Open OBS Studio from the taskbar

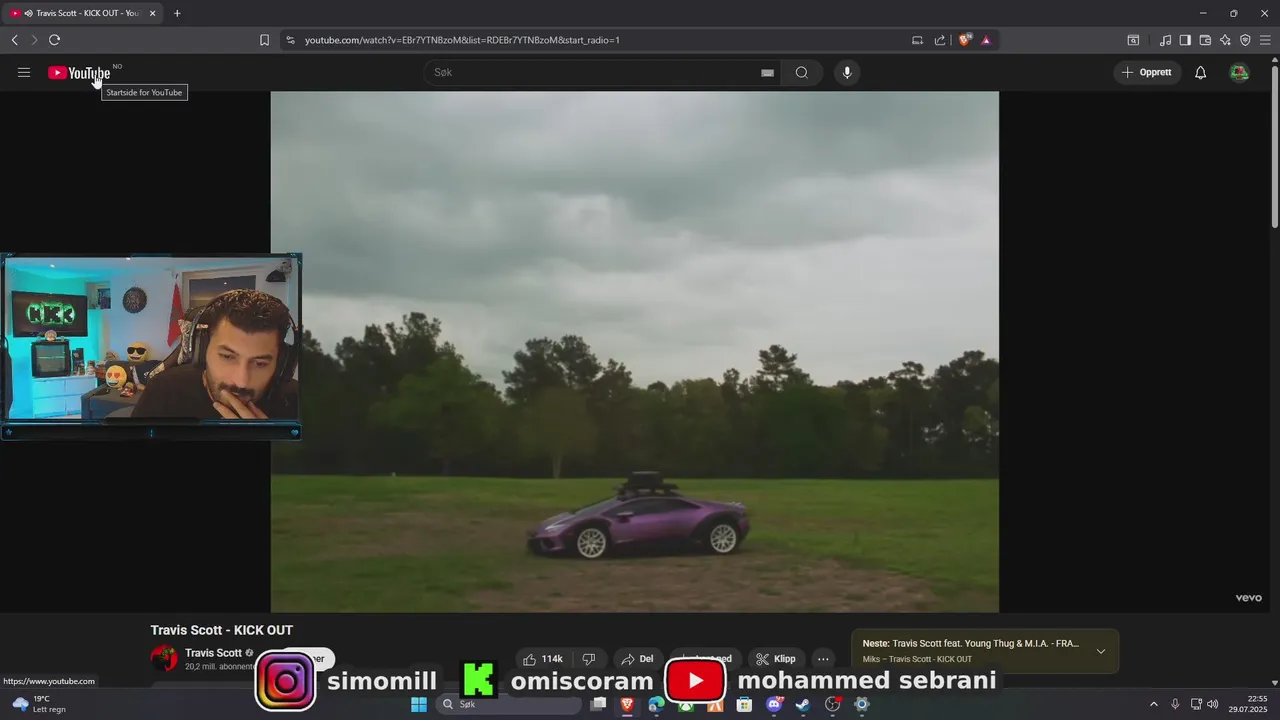[832, 704]
